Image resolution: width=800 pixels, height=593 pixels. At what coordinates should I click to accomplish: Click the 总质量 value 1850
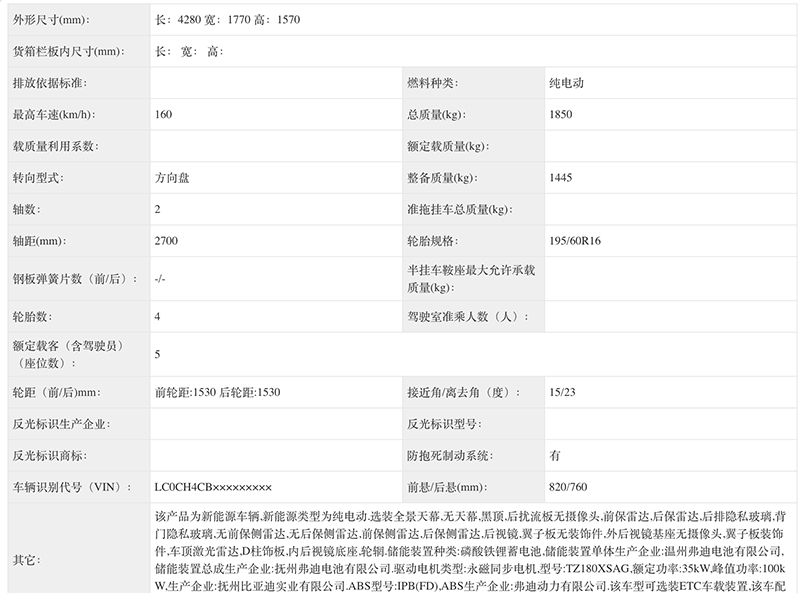561,114
